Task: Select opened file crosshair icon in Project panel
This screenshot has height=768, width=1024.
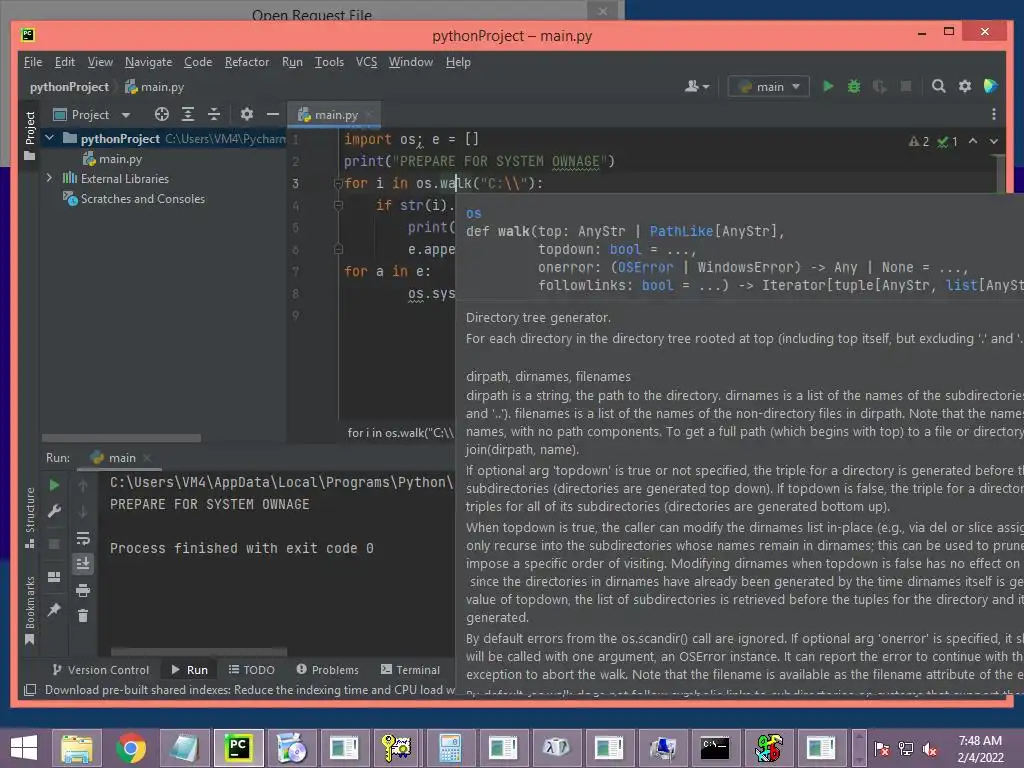Action: [x=161, y=114]
